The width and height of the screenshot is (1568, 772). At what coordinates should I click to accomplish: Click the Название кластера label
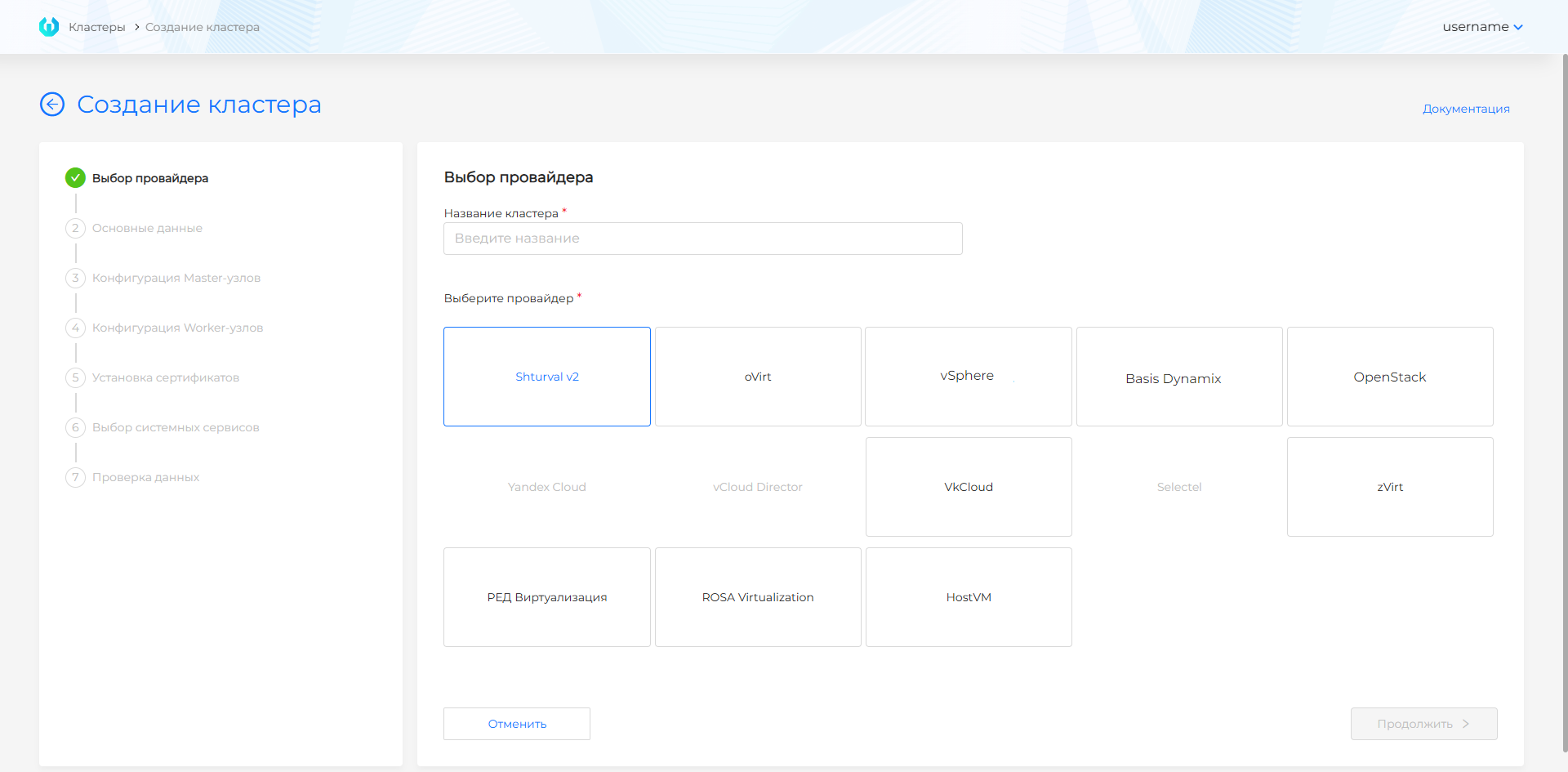click(501, 213)
